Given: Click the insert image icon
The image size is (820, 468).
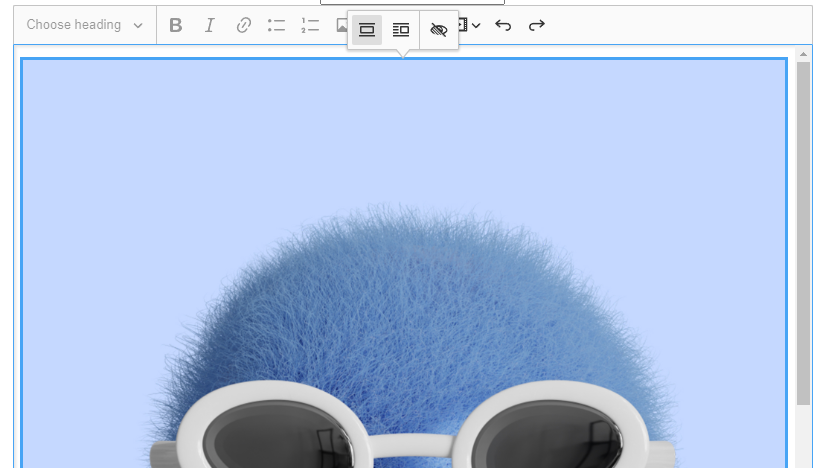Looking at the screenshot, I should [340, 25].
